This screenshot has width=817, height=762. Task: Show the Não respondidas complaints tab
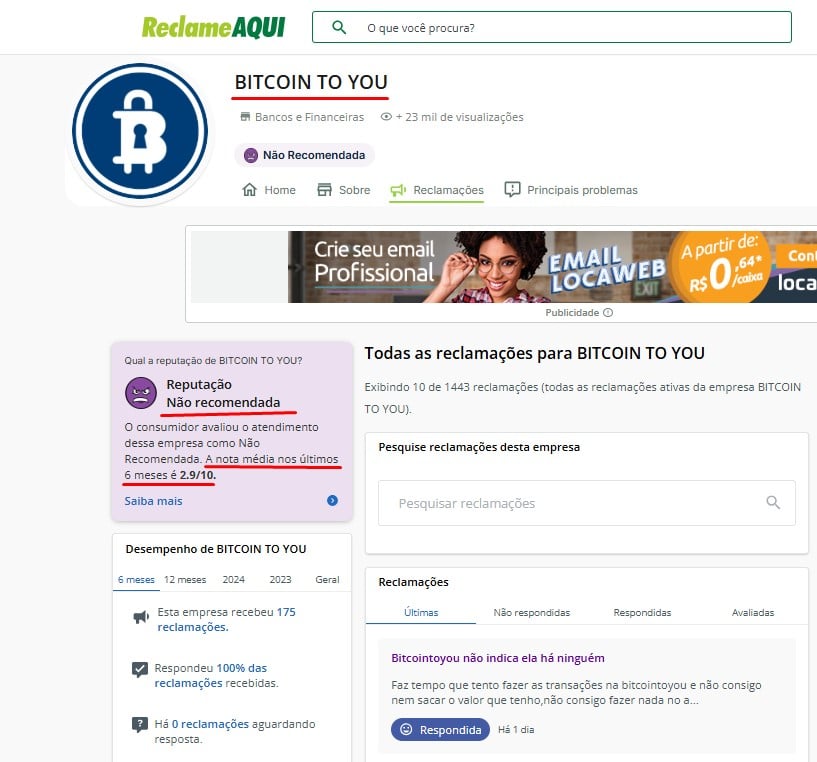tap(531, 613)
